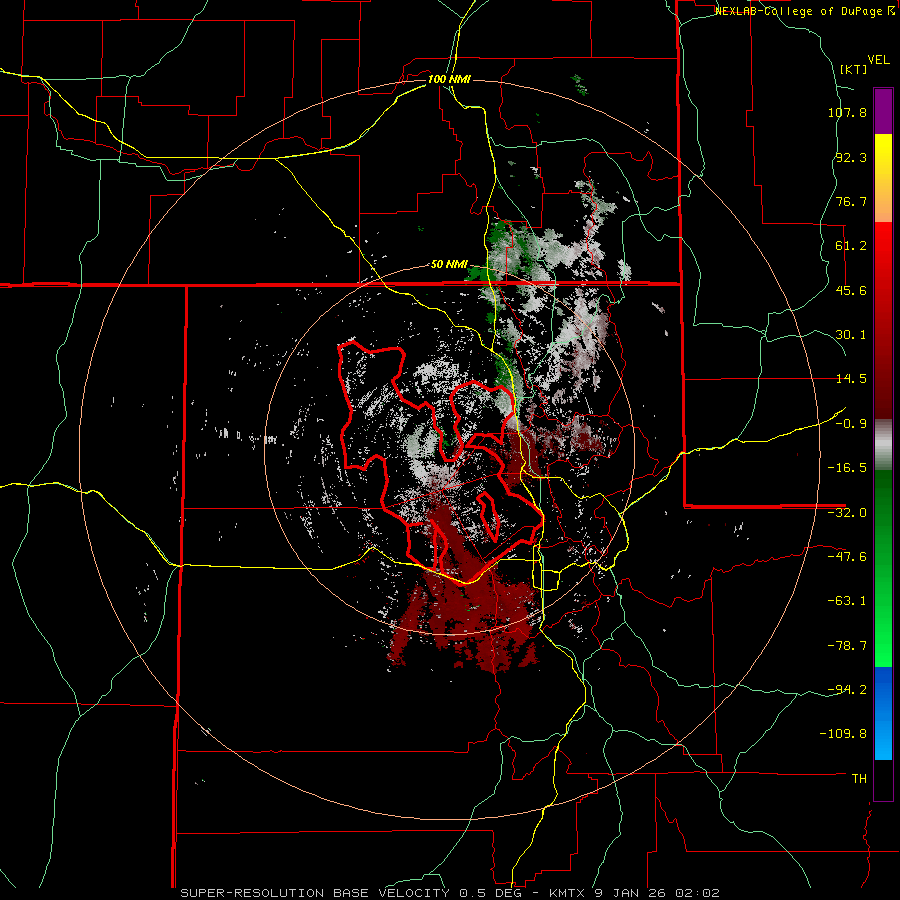This screenshot has width=900, height=900.
Task: Pick the gray segment of velocity color bar
Action: coord(883,445)
